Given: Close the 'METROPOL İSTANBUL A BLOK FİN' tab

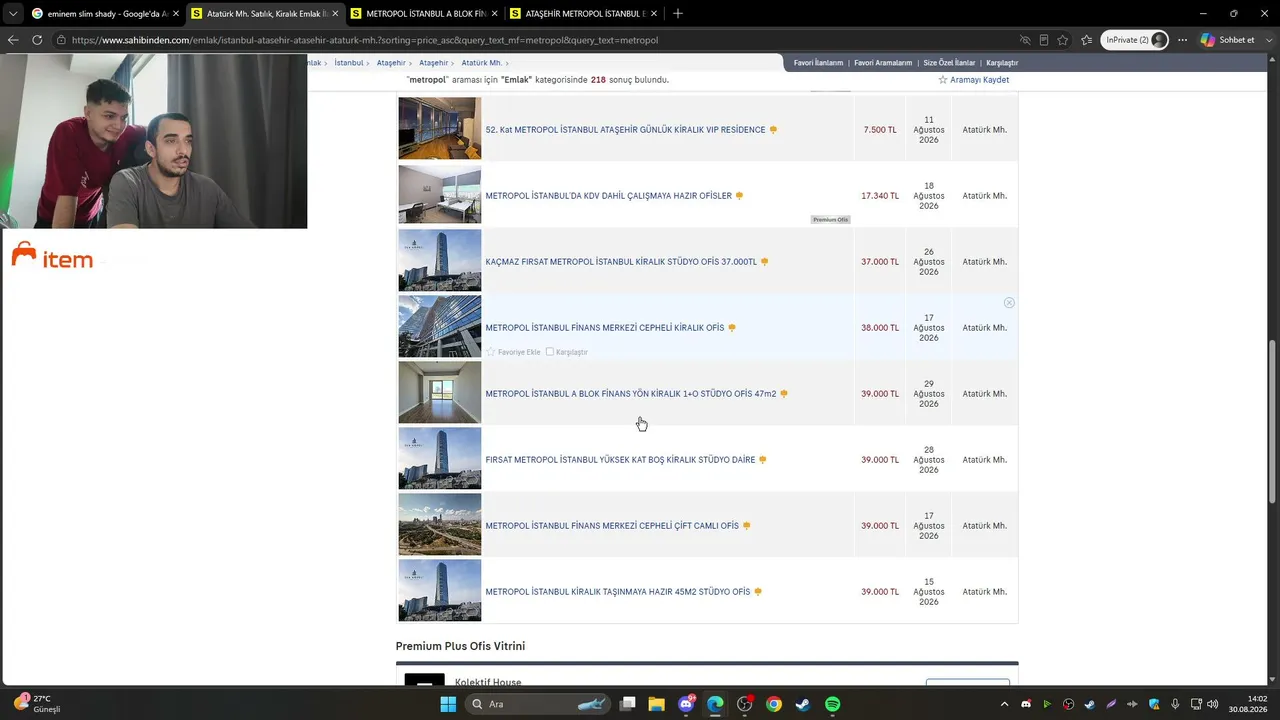Looking at the screenshot, I should coord(494,14).
